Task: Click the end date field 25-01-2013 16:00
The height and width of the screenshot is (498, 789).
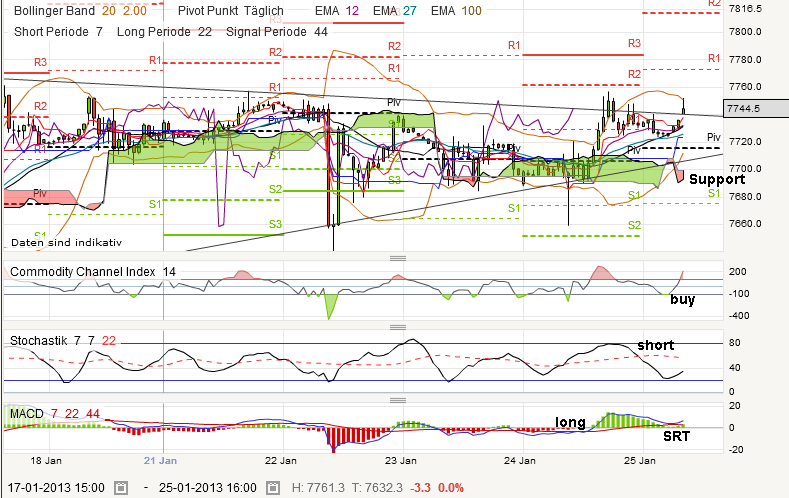Action: (x=208, y=487)
